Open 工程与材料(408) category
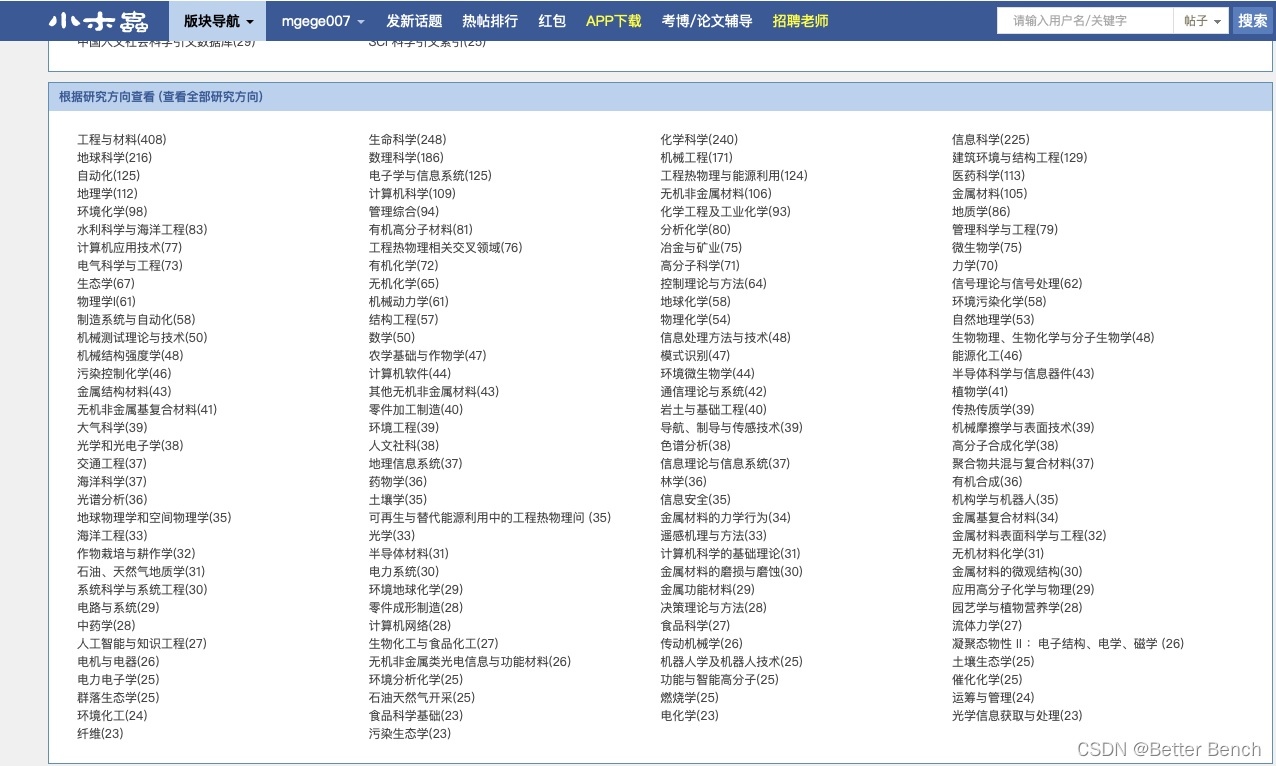The height and width of the screenshot is (766, 1276). pos(122,140)
